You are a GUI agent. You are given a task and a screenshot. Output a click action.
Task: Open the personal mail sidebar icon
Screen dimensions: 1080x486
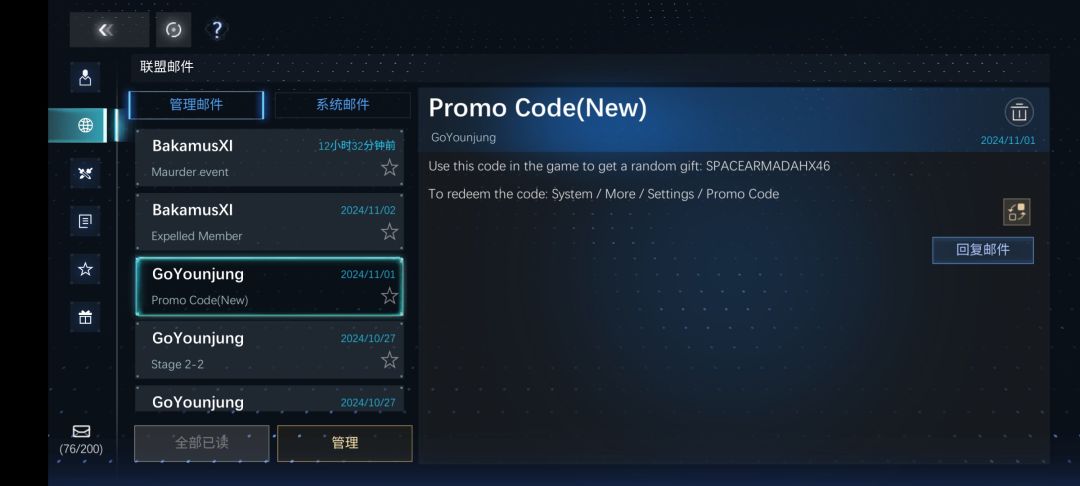click(x=85, y=77)
